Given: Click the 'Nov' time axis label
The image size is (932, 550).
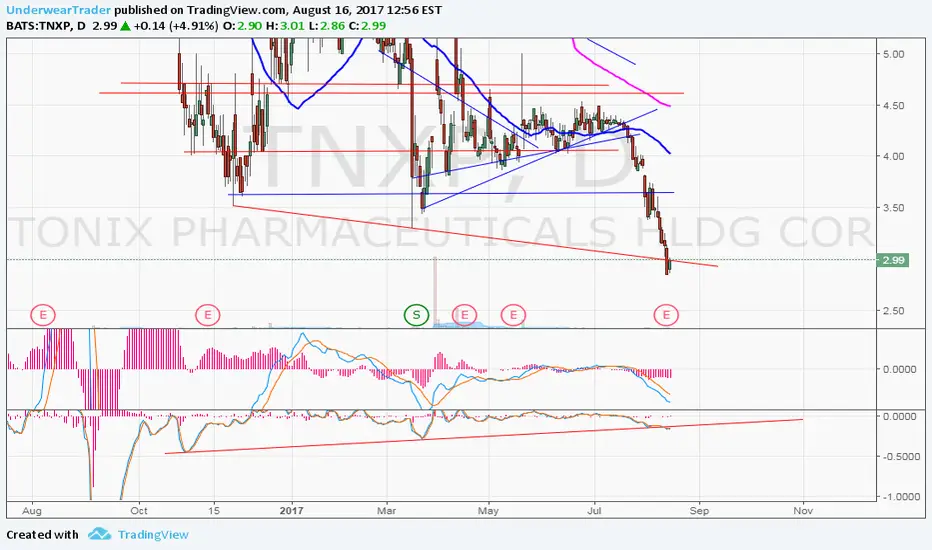Looking at the screenshot, I should point(803,510).
